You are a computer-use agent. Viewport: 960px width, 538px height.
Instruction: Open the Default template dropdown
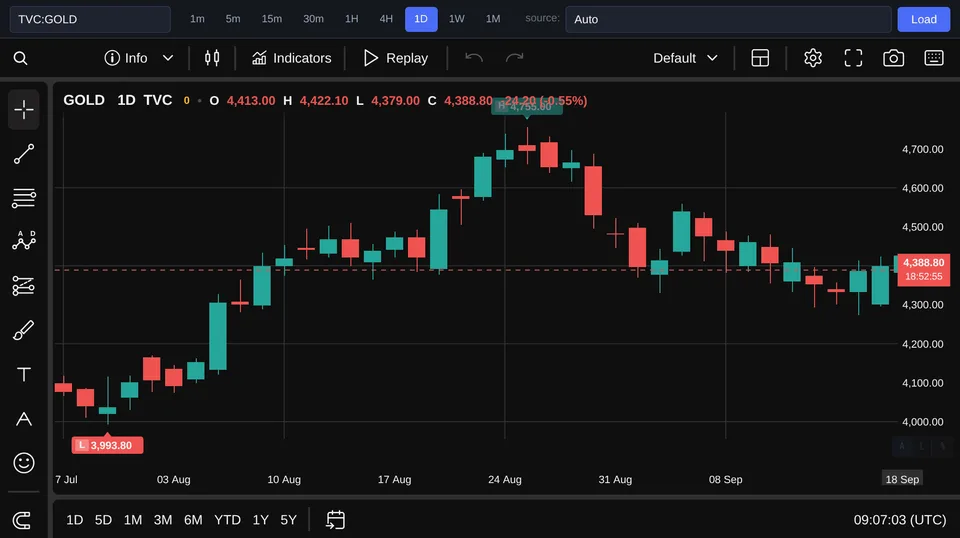[685, 58]
